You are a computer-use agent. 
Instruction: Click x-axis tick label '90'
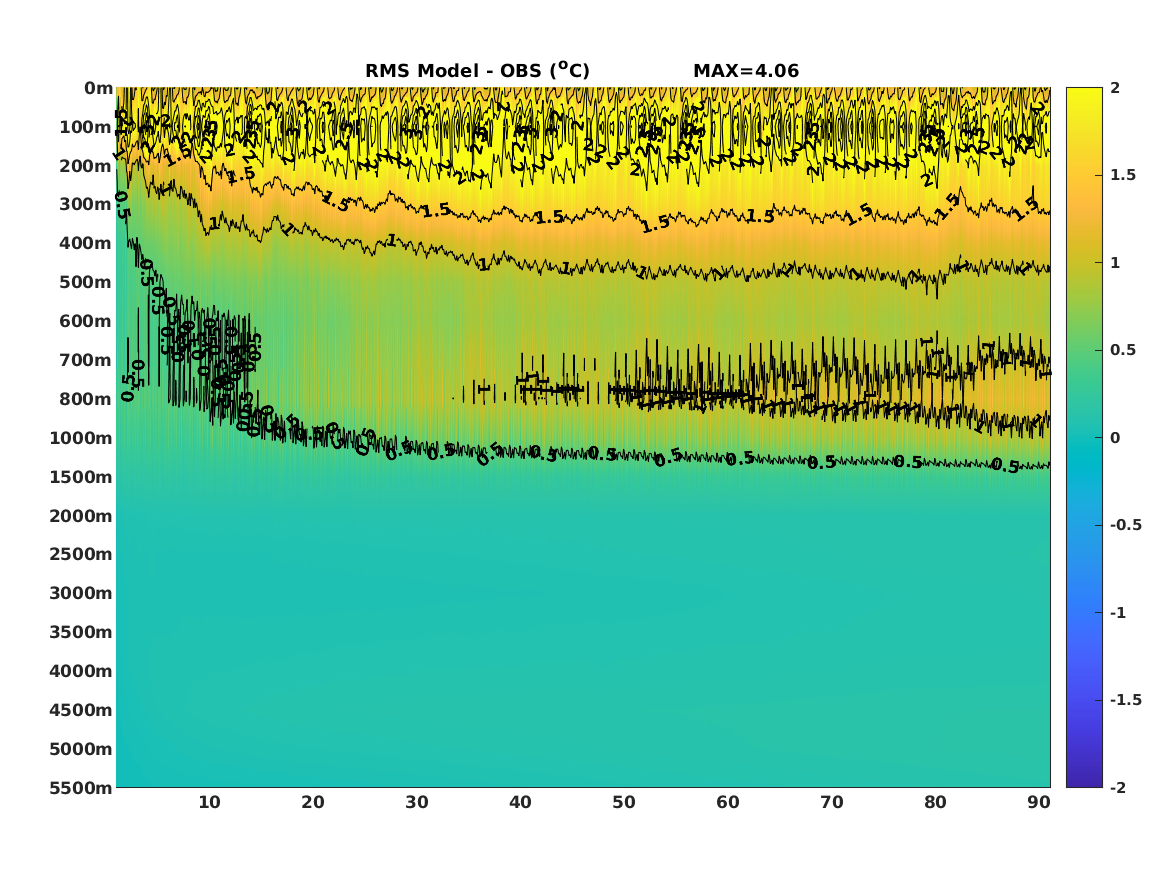1039,802
